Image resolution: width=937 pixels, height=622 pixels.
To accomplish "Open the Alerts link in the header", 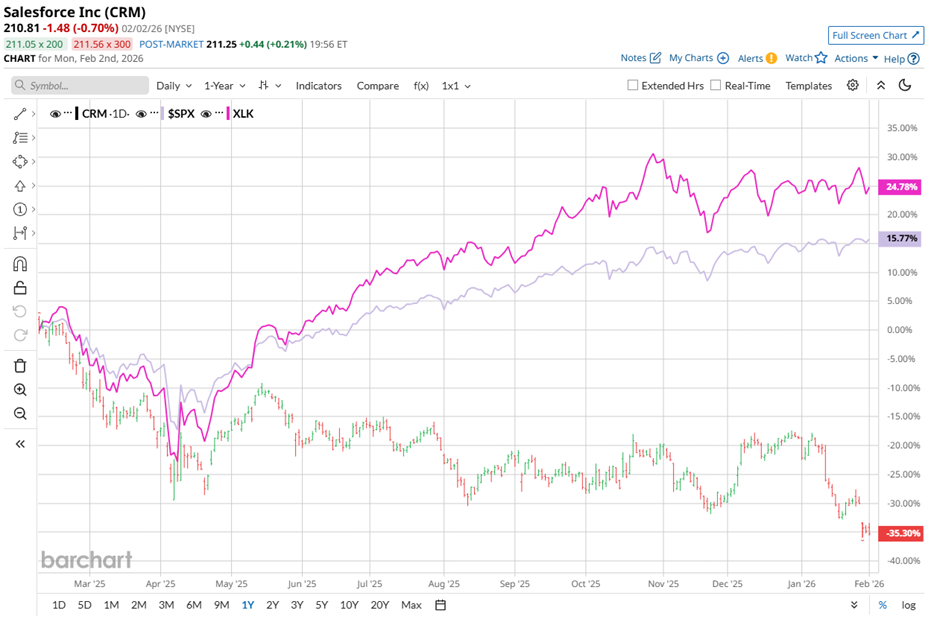I will pos(748,58).
